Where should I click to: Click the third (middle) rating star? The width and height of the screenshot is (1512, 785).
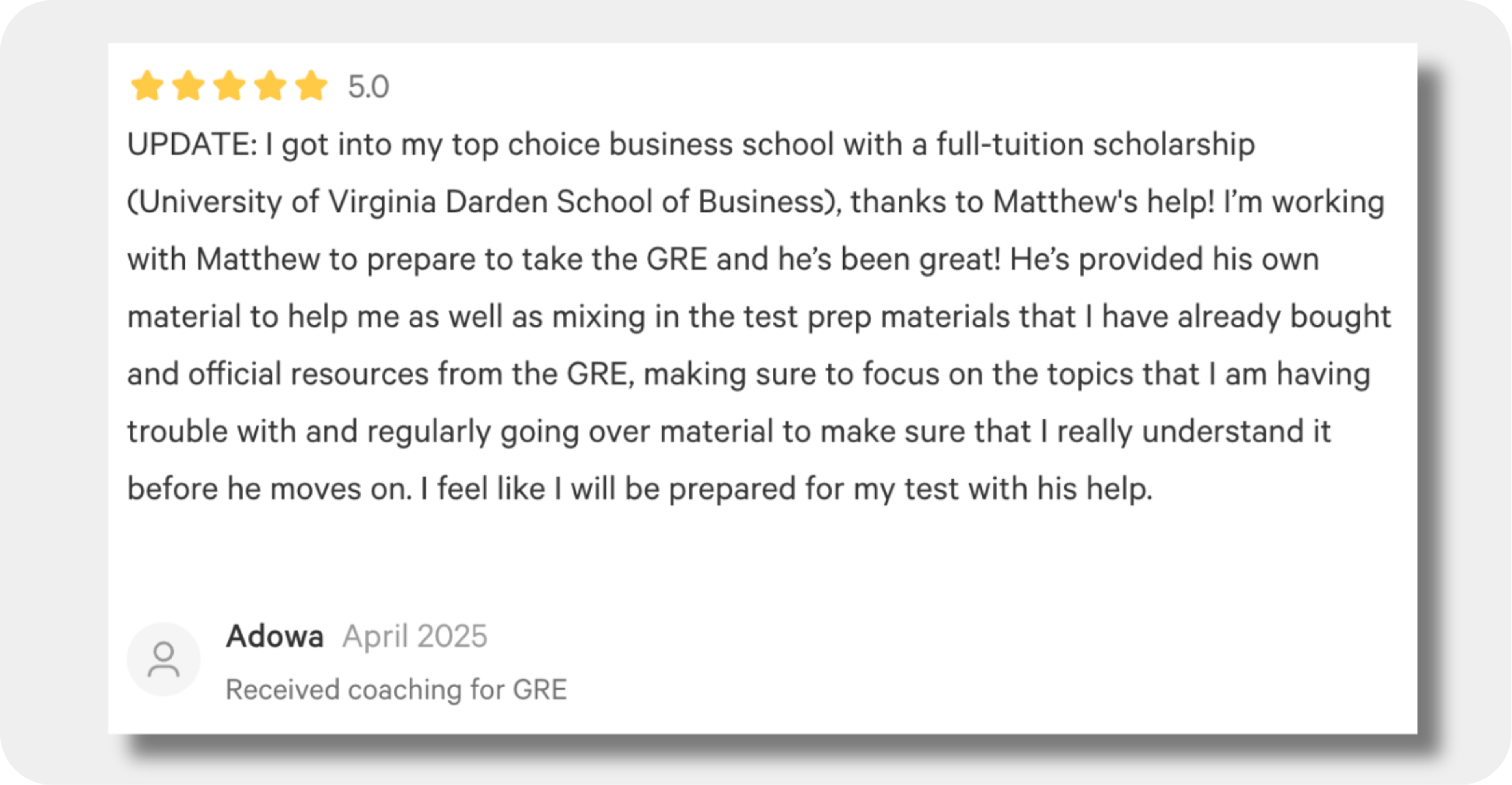229,86
